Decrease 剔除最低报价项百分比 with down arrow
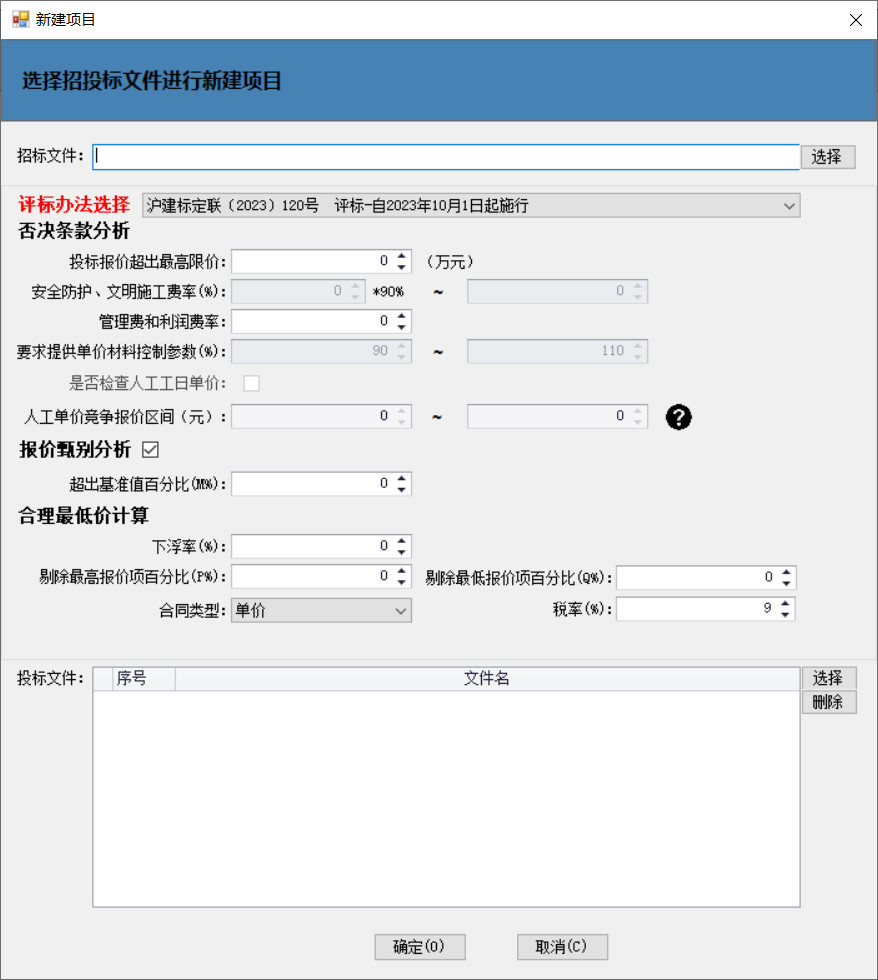The height and width of the screenshot is (980, 878). click(786, 583)
